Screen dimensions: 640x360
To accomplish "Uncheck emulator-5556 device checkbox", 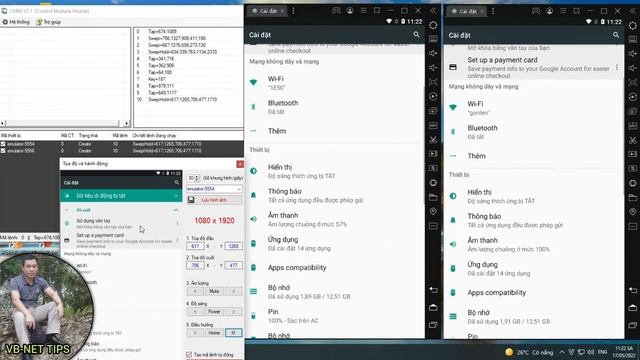I will click(3, 151).
